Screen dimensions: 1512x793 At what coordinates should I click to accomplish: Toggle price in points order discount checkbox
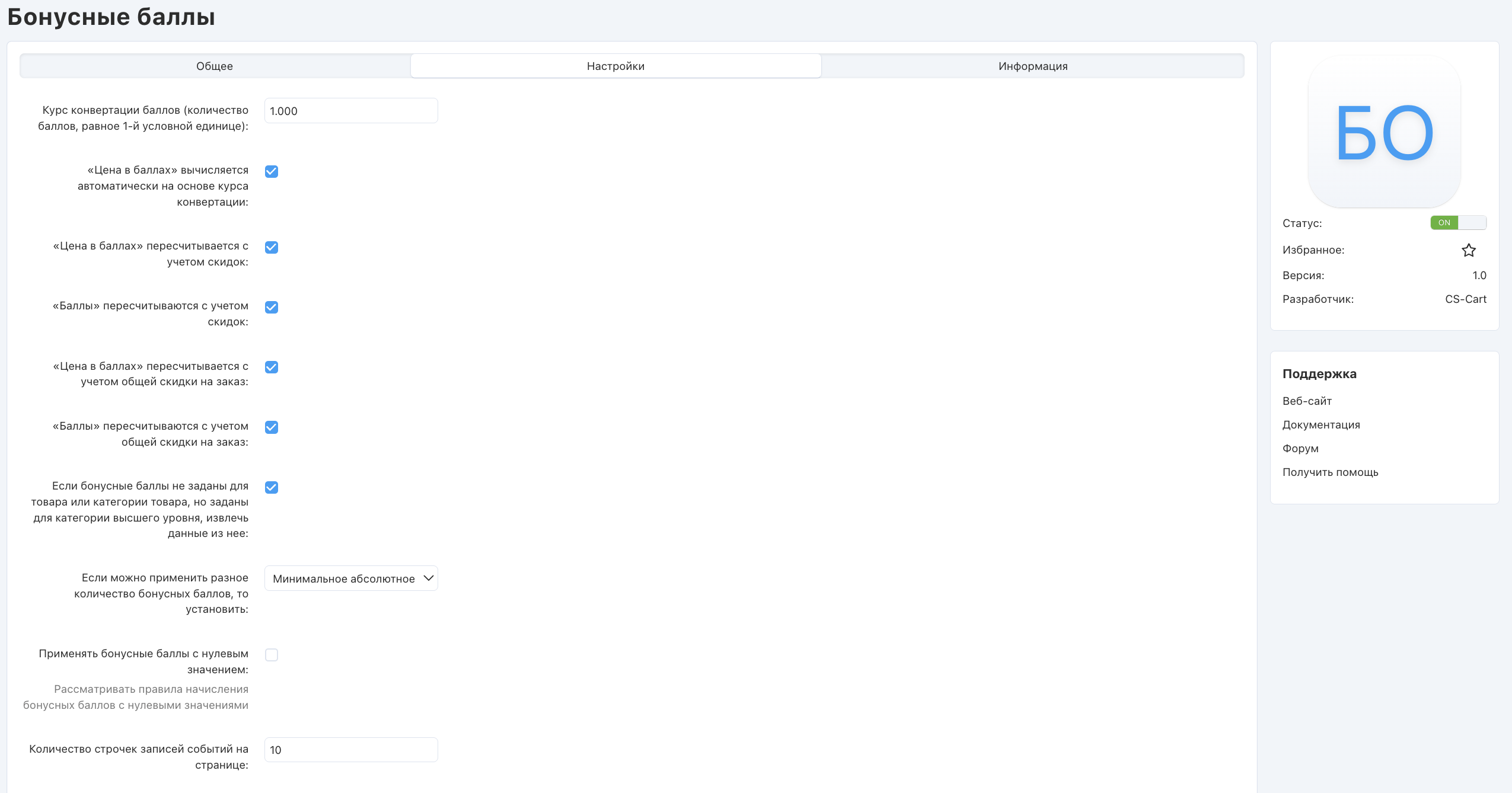(x=272, y=367)
